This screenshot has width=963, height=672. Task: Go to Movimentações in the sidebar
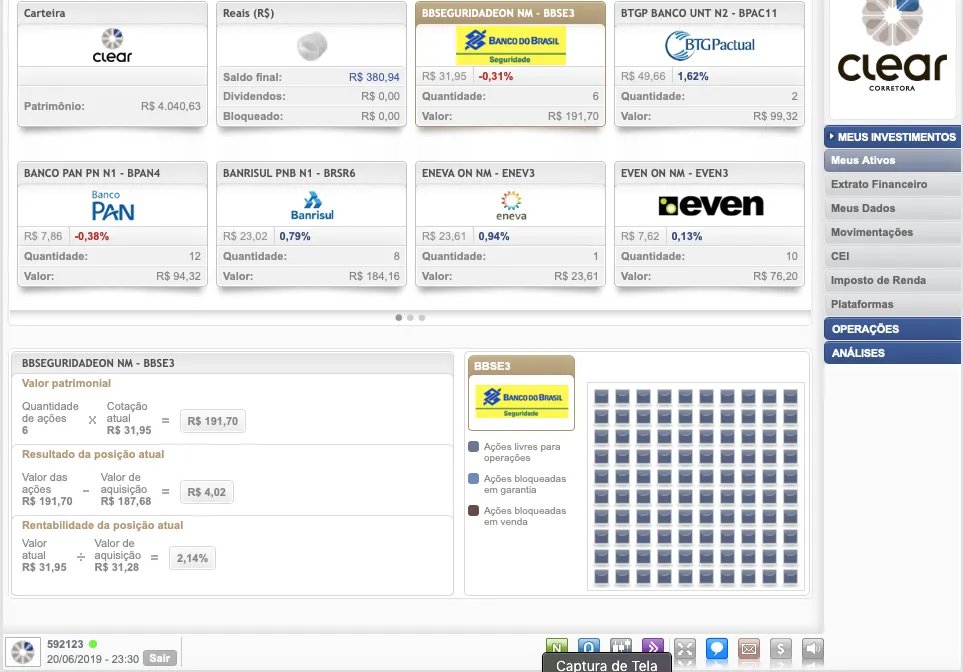[x=872, y=232]
